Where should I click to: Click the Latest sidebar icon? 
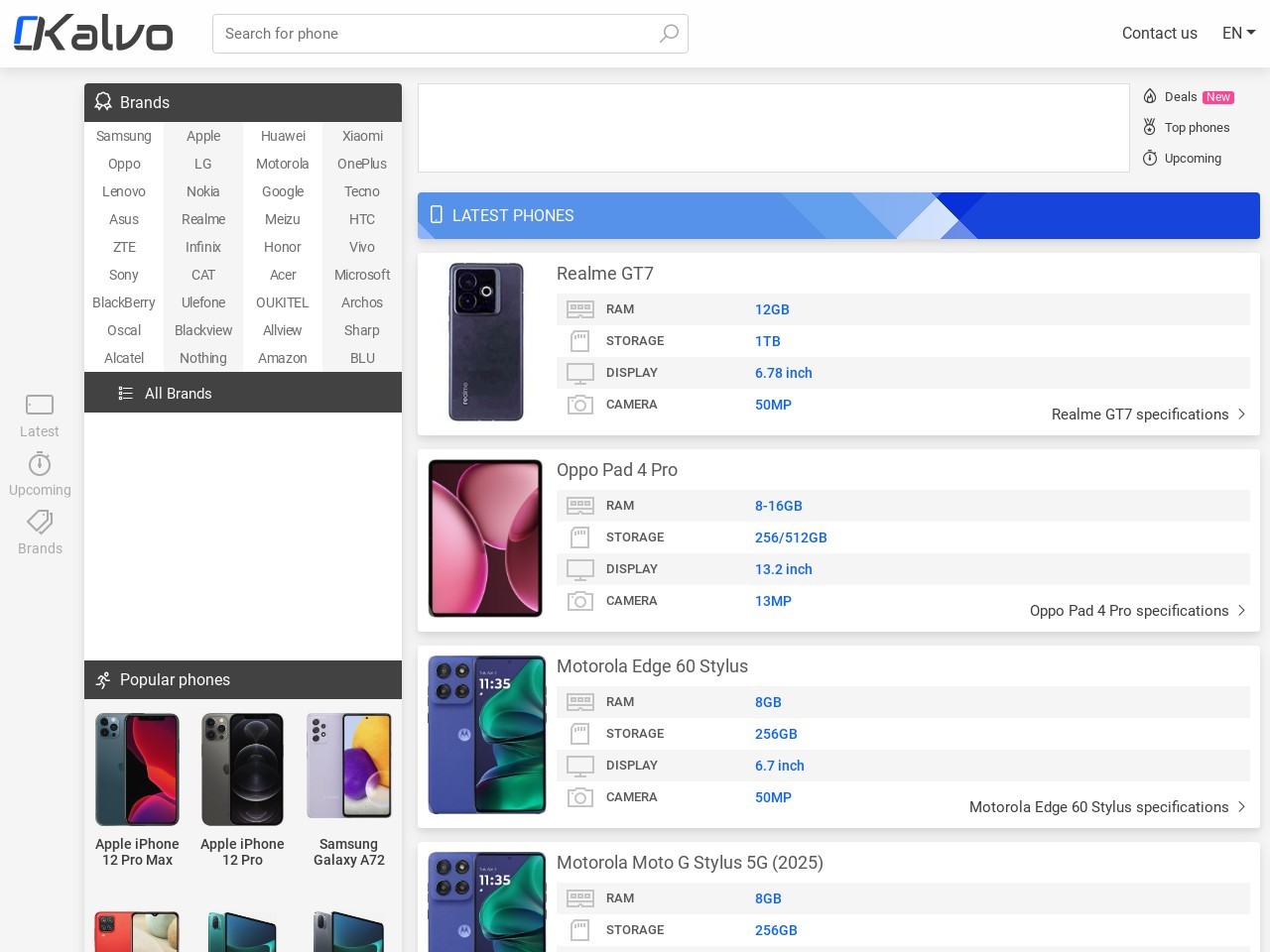click(x=40, y=404)
